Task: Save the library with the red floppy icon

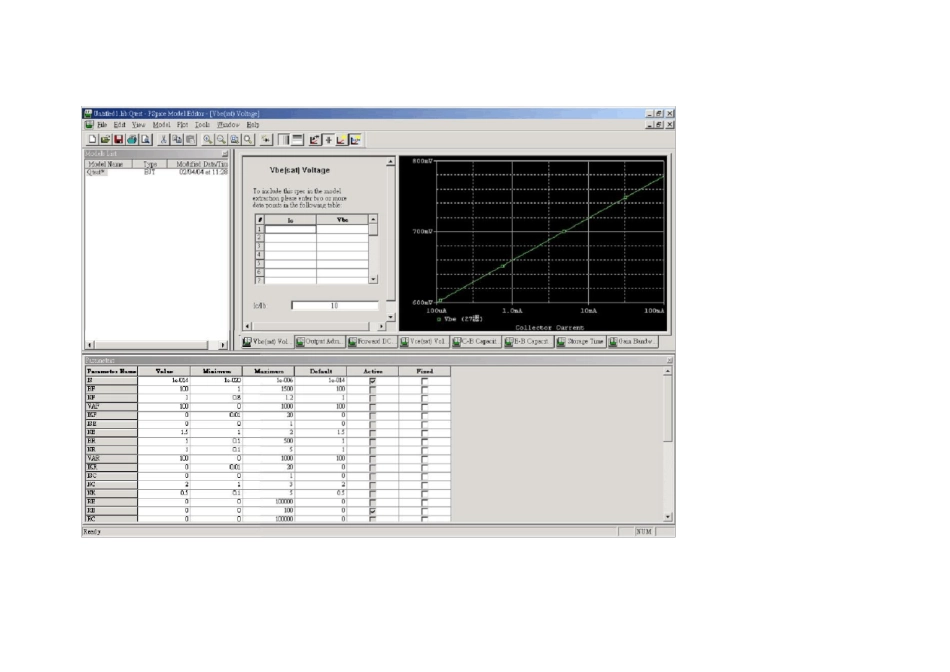Action: [x=119, y=139]
